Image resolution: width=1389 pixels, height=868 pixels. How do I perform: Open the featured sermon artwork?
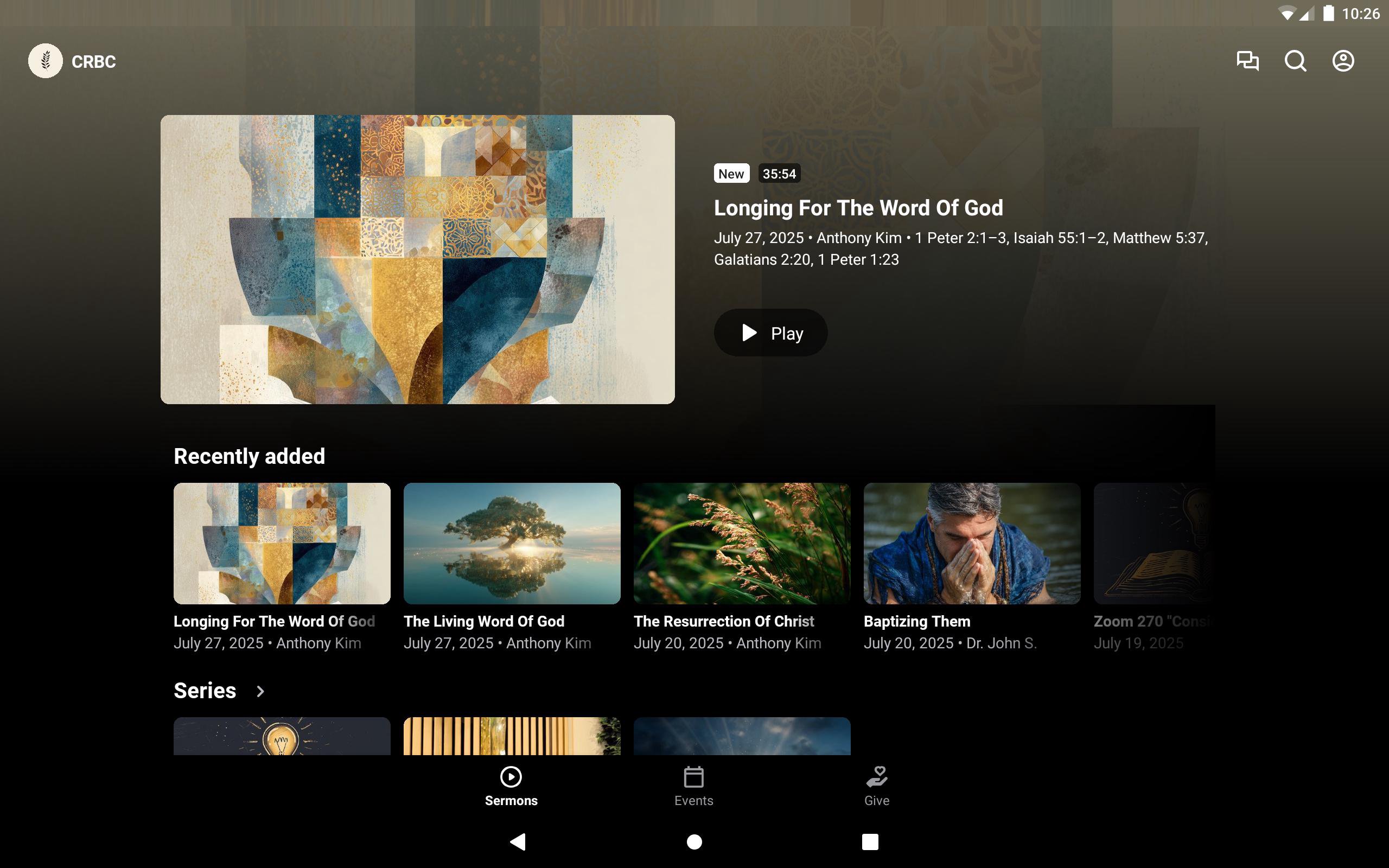pyautogui.click(x=417, y=259)
